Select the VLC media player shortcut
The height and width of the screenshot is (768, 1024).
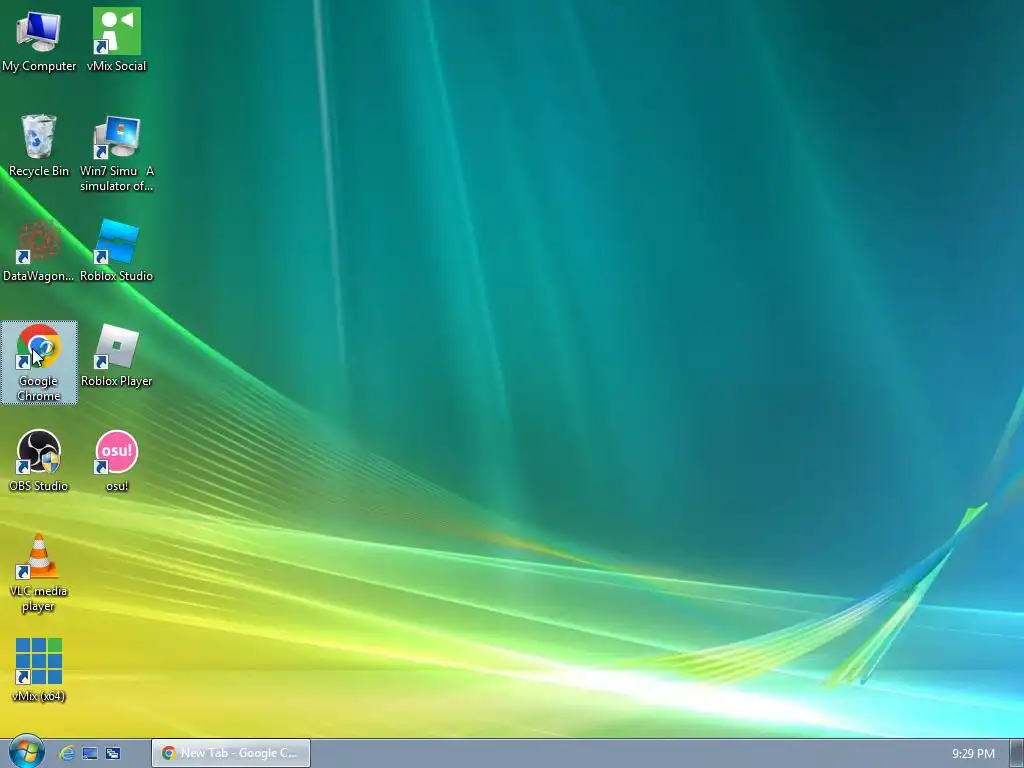point(39,573)
